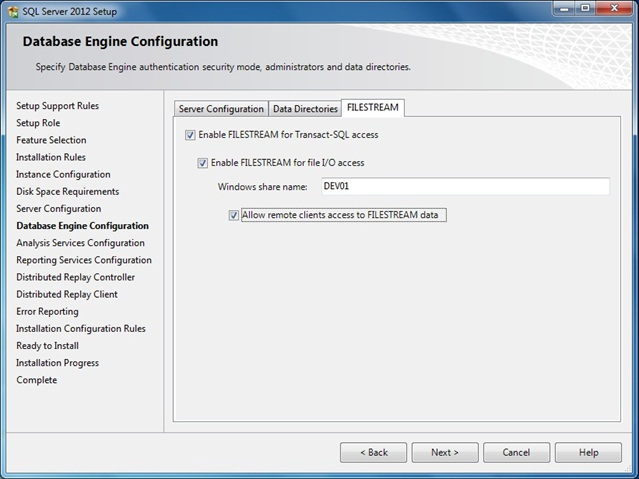Click Distributed Replay Controller step
The image size is (639, 479).
(75, 277)
